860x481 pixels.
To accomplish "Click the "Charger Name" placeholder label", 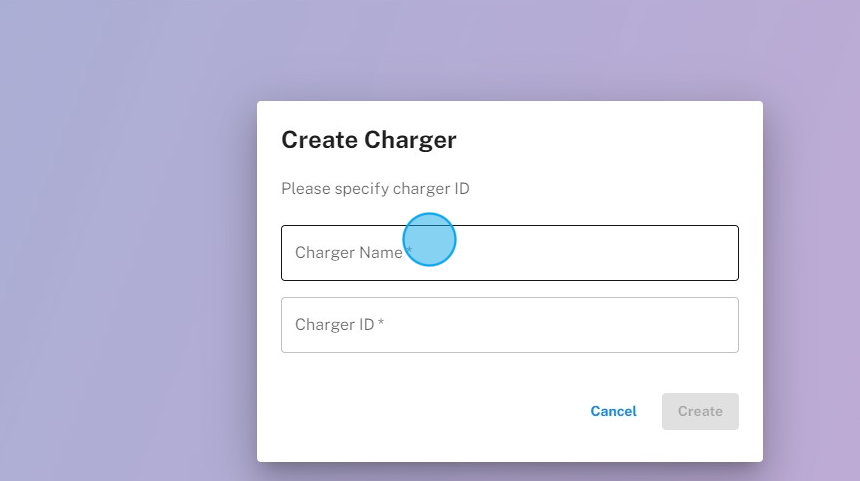I will pos(348,253).
